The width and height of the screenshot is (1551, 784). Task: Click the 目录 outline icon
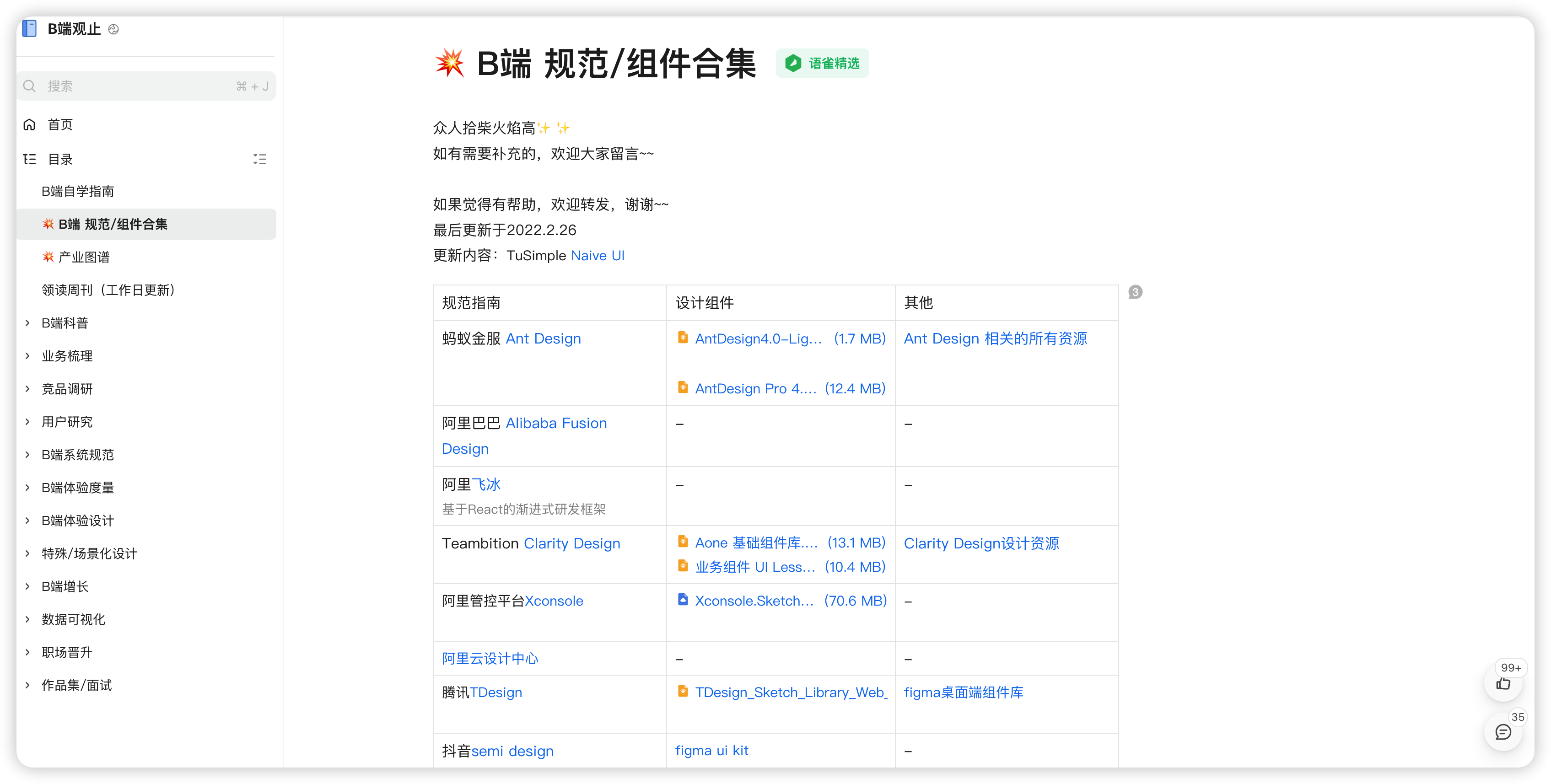pyautogui.click(x=29, y=160)
